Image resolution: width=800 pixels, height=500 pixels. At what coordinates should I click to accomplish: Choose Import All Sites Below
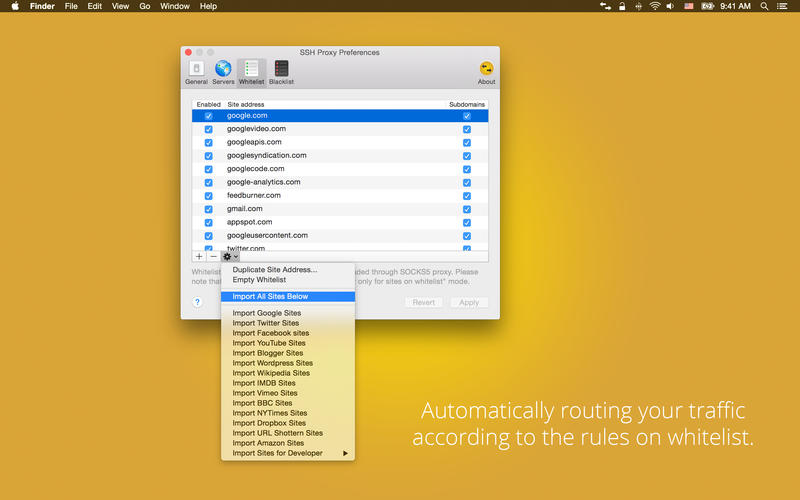click(x=270, y=296)
